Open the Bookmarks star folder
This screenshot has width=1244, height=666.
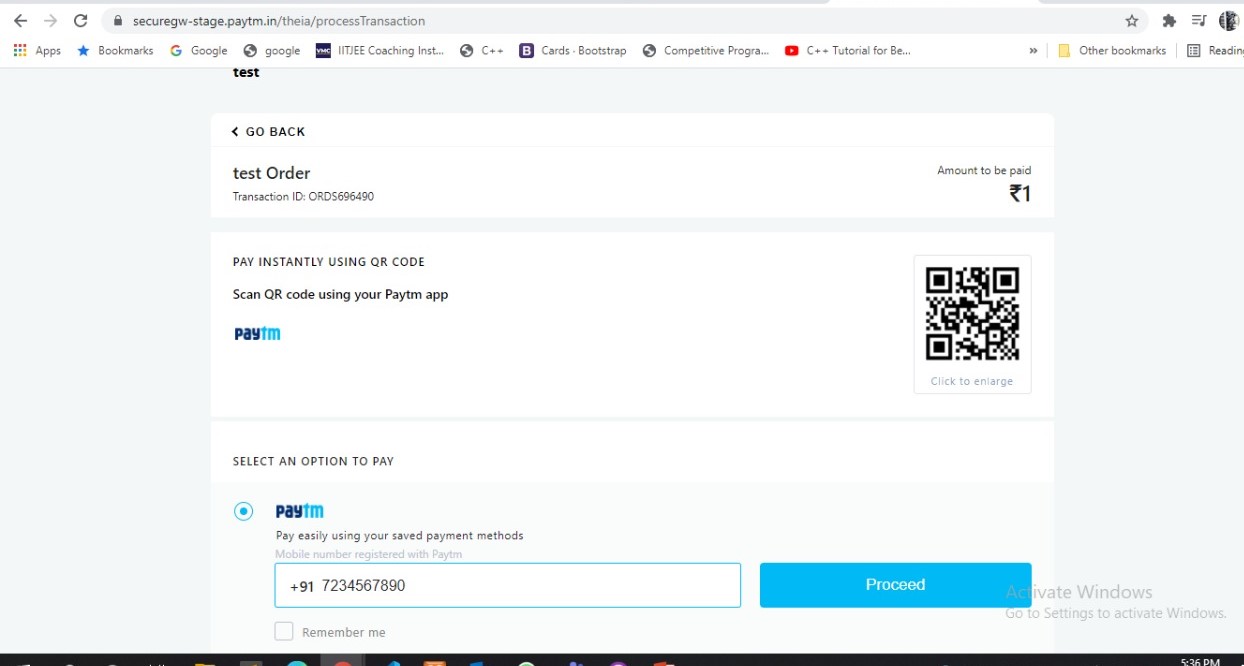[x=115, y=50]
